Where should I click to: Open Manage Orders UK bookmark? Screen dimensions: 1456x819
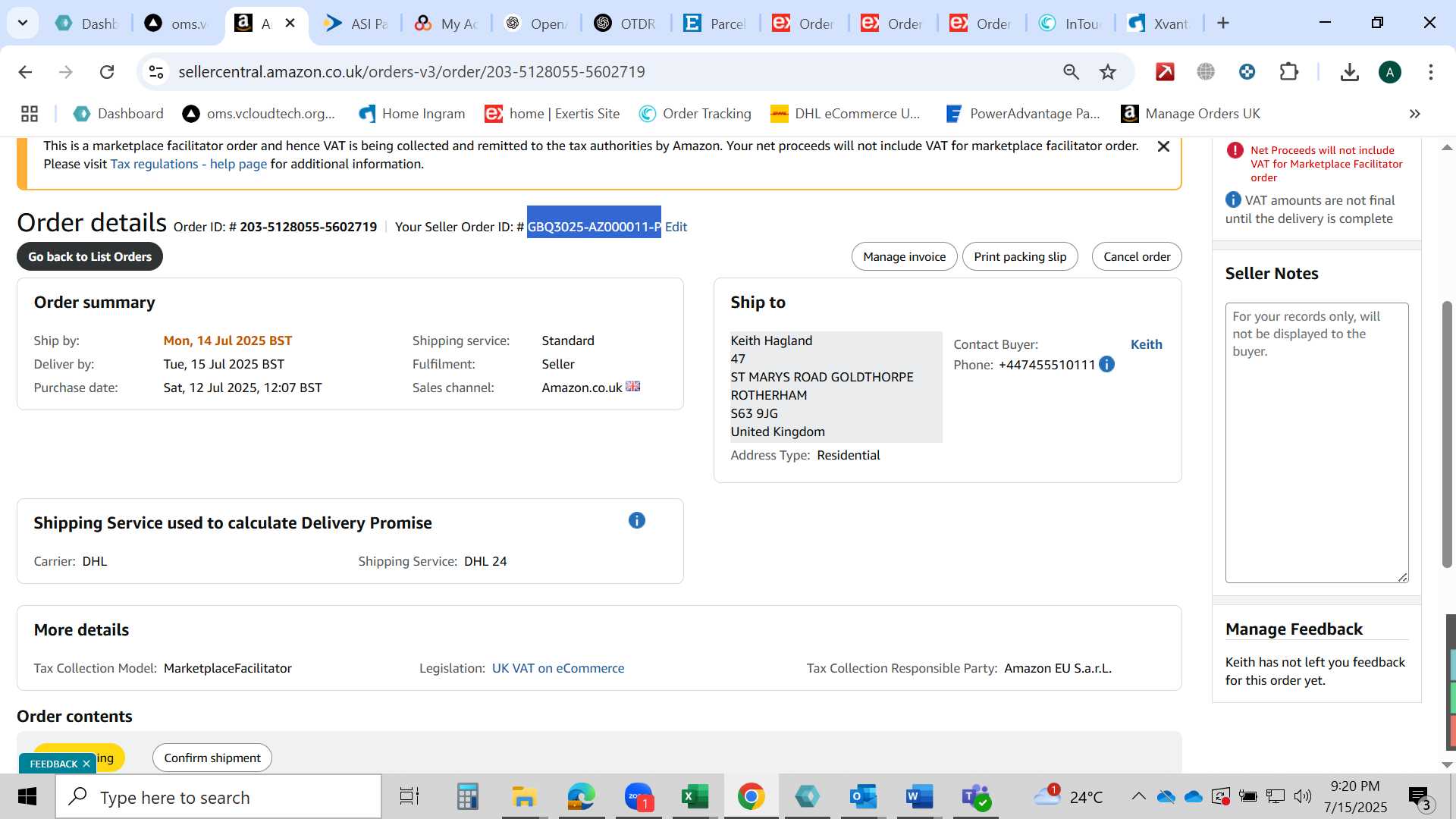pyautogui.click(x=1191, y=114)
